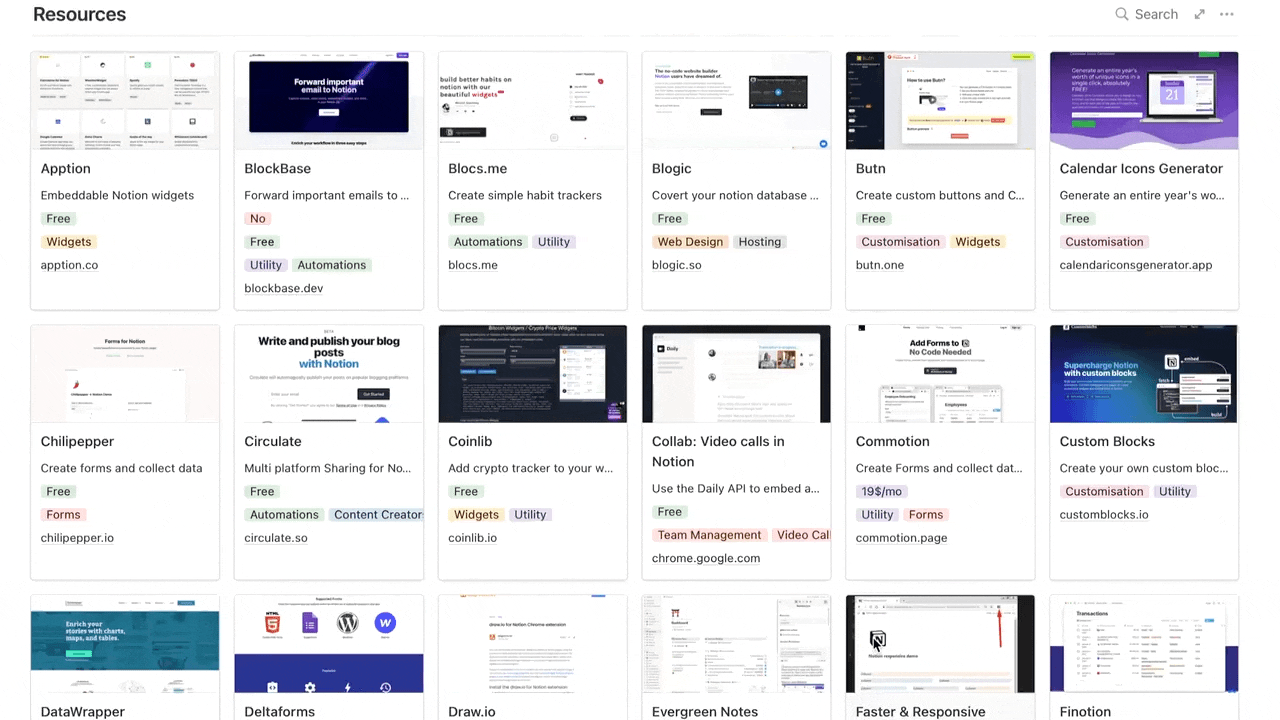The width and height of the screenshot is (1280, 720).
Task: Open the Blogic title
Action: pyautogui.click(x=672, y=169)
